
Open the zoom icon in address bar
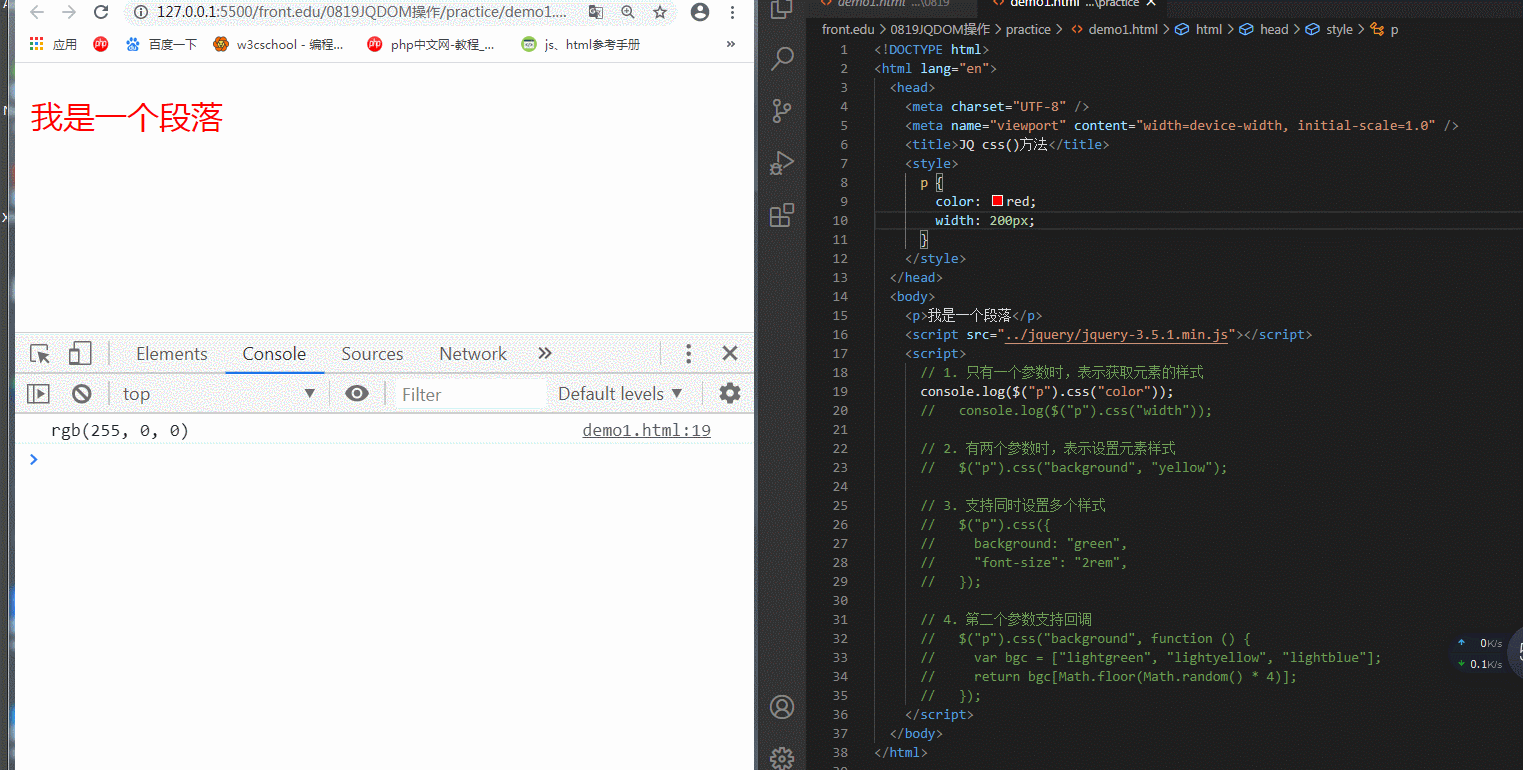coord(628,12)
